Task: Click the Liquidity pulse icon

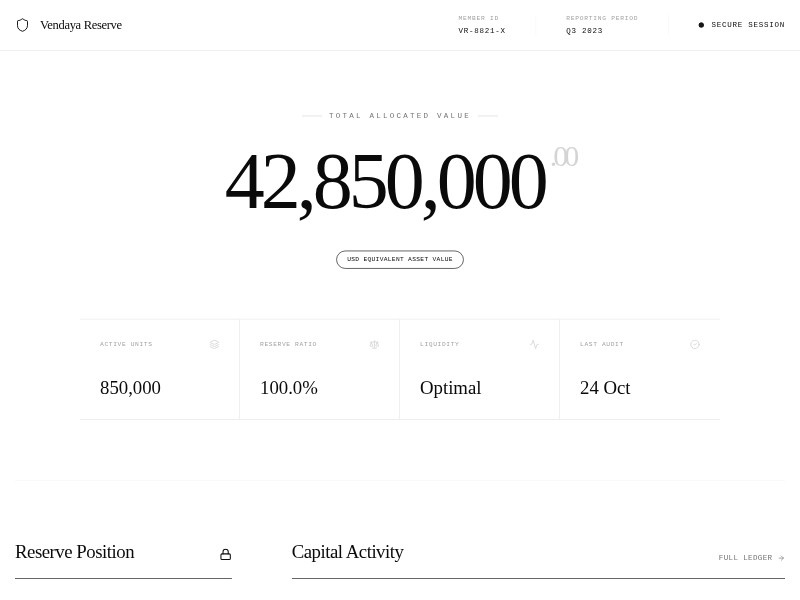Action: [534, 344]
